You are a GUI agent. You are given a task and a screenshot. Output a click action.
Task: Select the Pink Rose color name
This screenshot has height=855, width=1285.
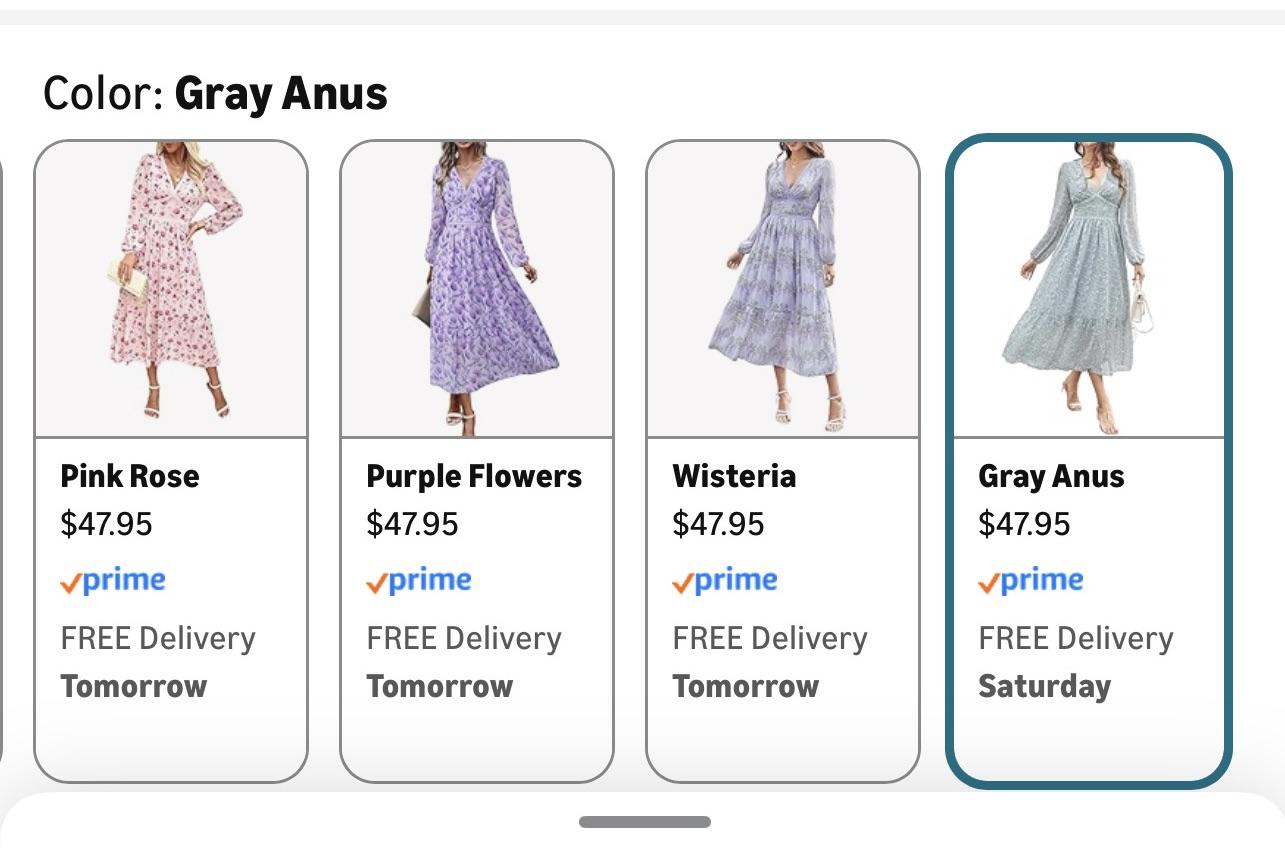pos(130,476)
